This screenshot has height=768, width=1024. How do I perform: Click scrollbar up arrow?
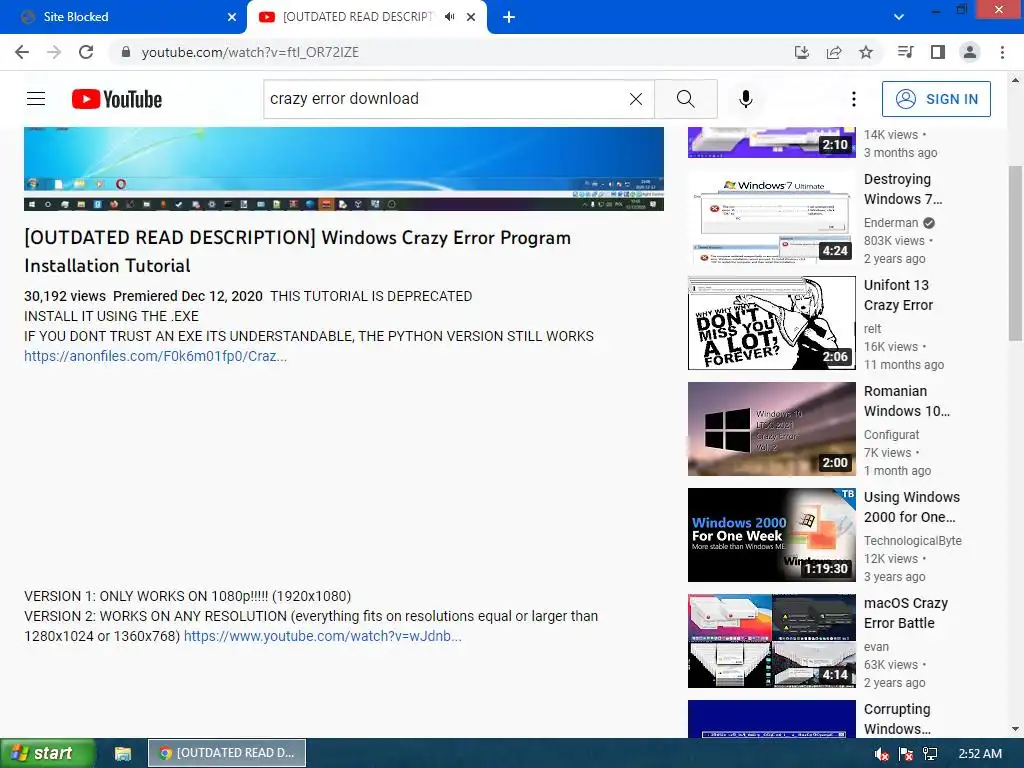tap(1016, 80)
